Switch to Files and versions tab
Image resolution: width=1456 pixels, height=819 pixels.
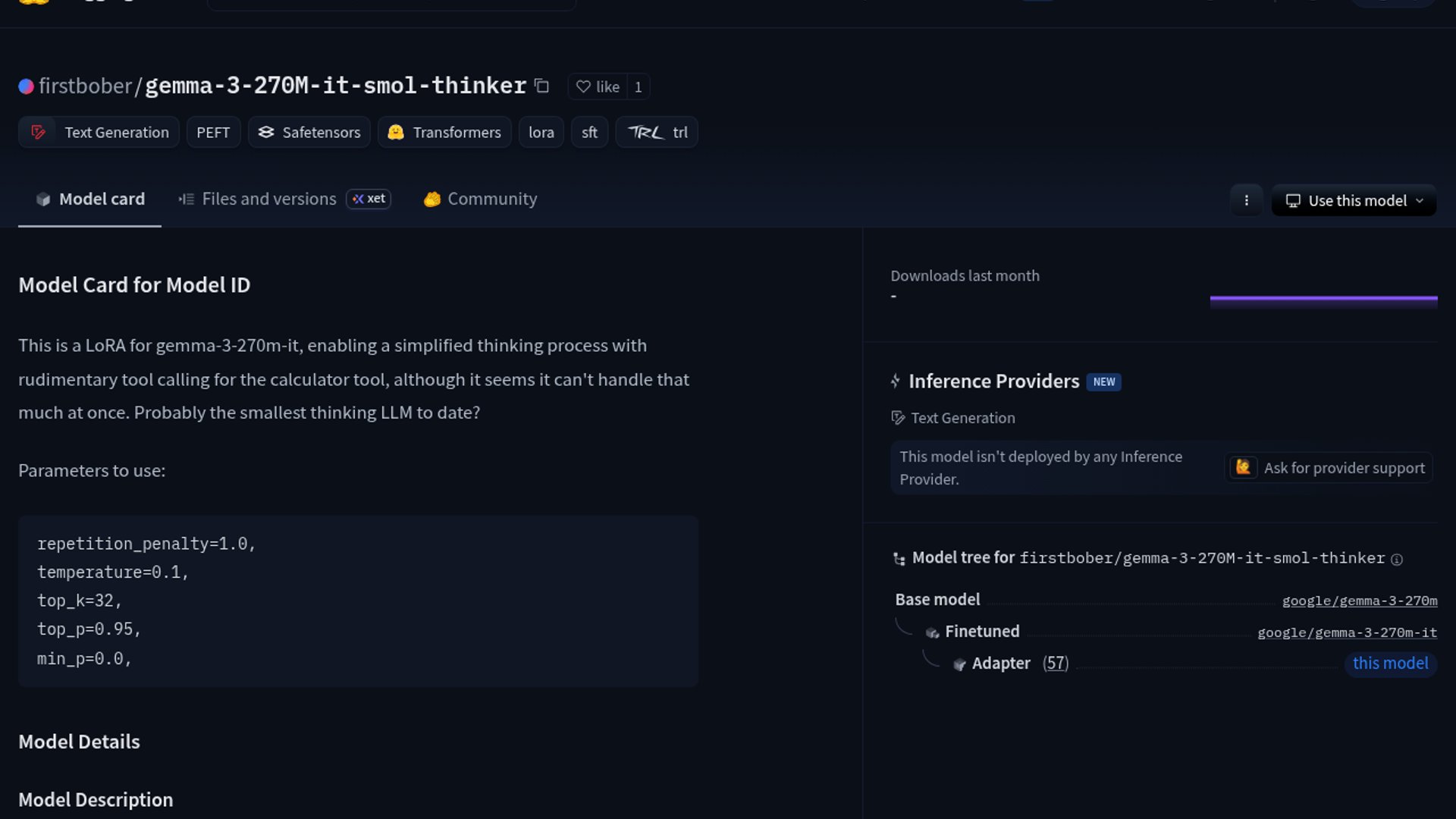pyautogui.click(x=268, y=199)
